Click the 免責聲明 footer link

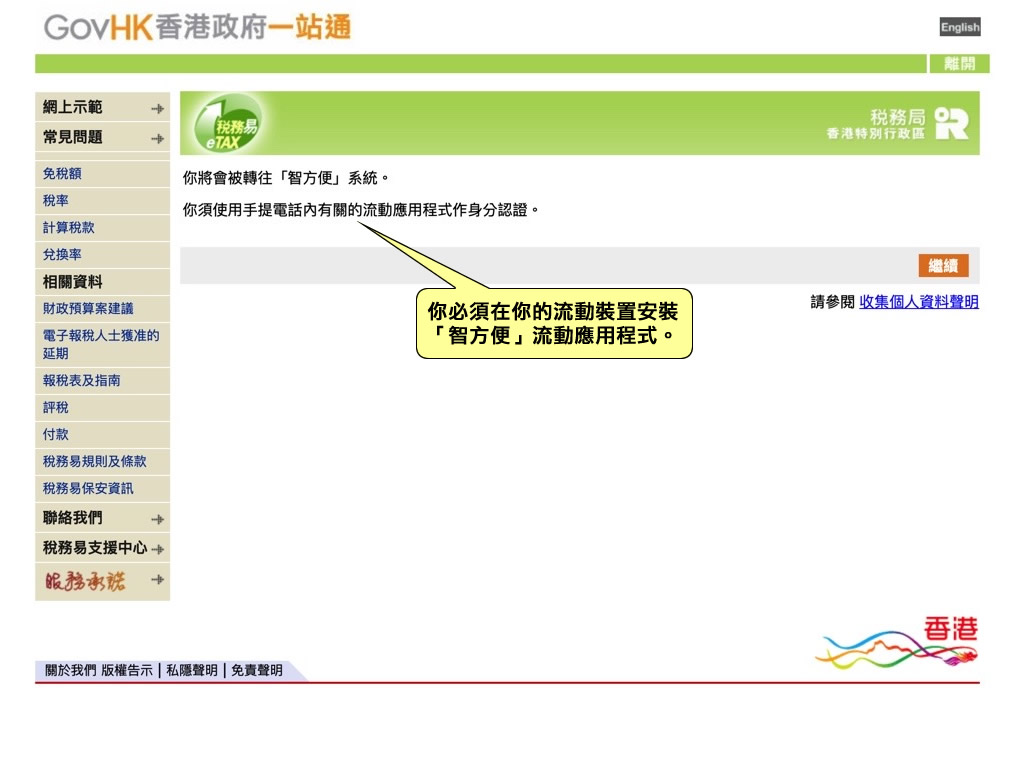(x=257, y=671)
